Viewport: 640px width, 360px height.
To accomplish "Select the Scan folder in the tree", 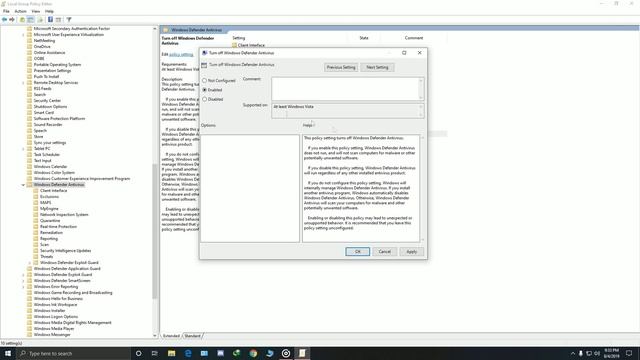I will coord(44,245).
